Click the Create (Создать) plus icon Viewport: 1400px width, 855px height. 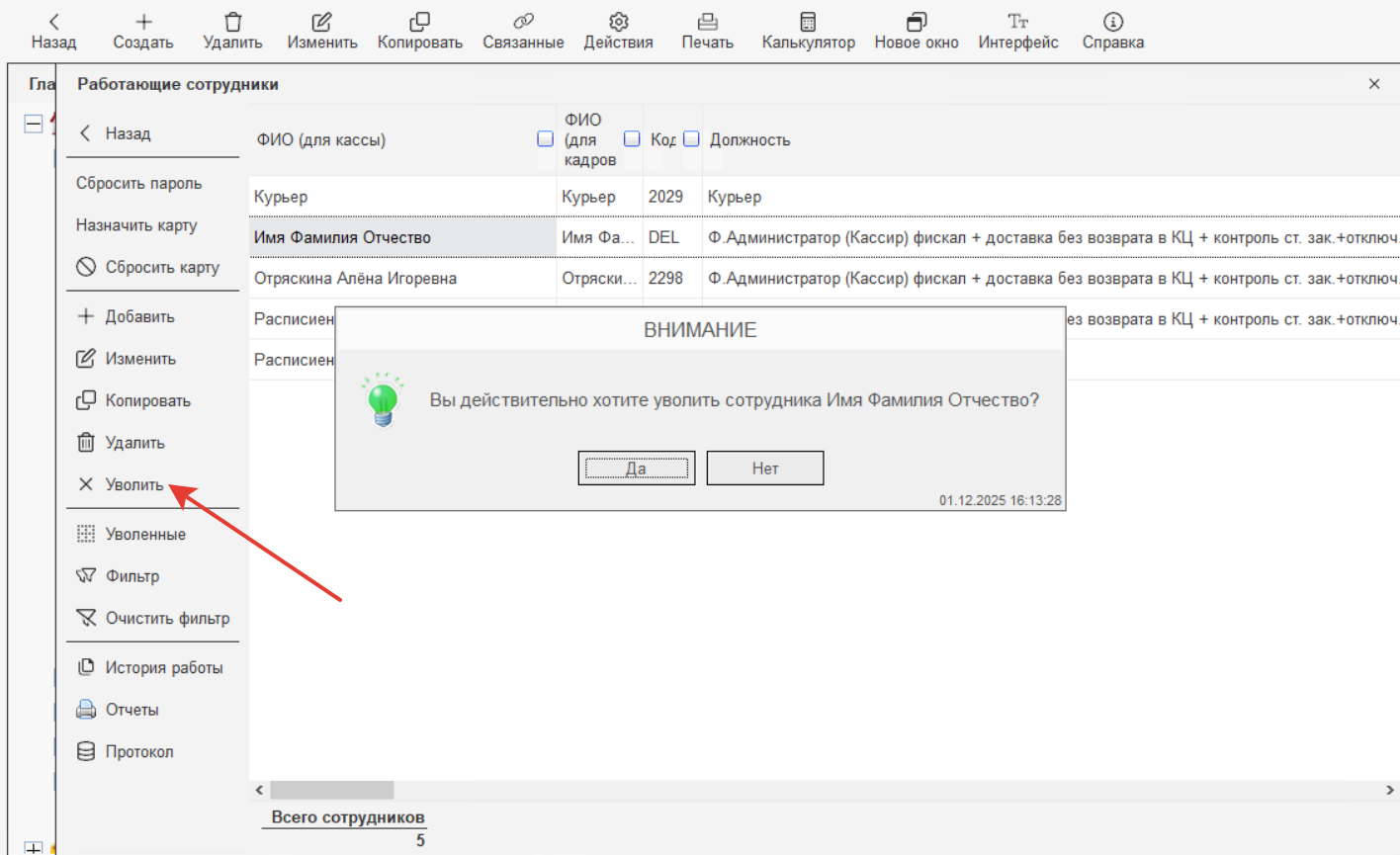(143, 22)
